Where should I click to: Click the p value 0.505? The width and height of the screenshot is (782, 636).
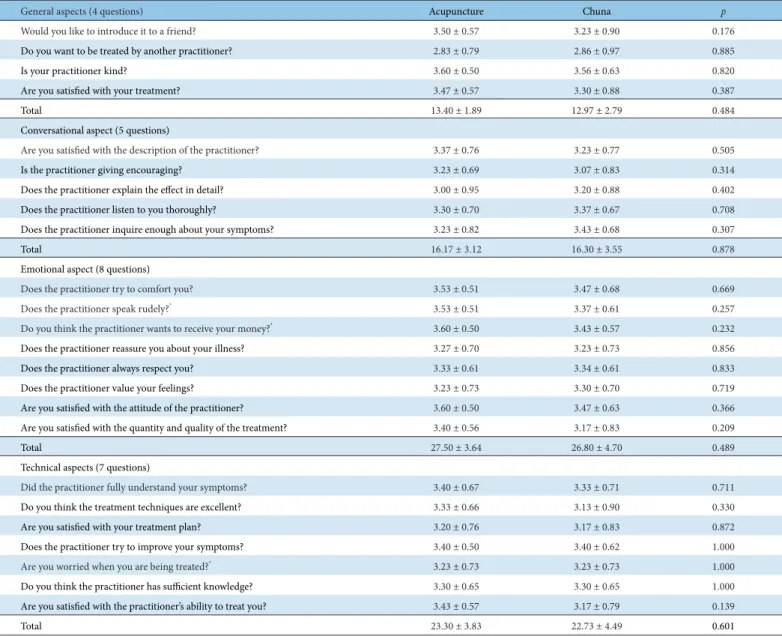pyautogui.click(x=723, y=150)
